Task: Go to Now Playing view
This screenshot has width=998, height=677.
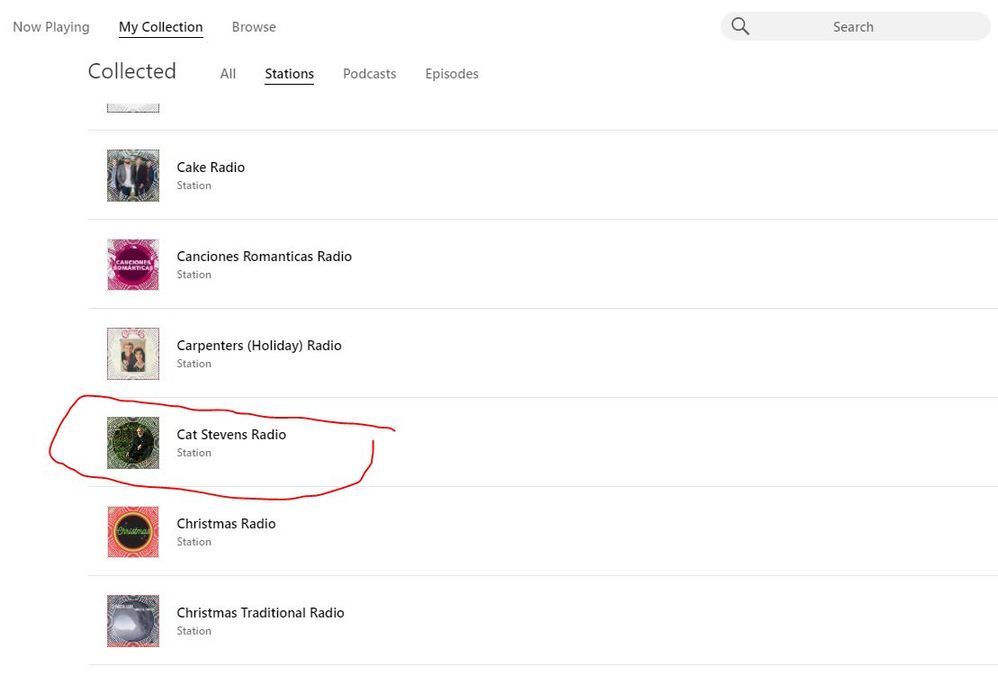Action: 51,27
